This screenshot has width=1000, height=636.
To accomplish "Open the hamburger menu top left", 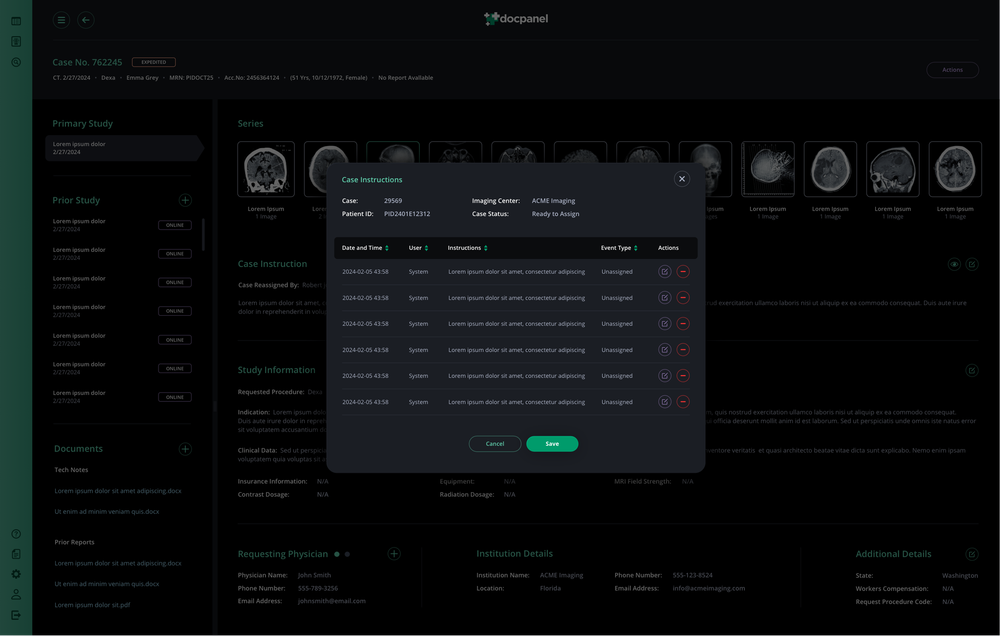I will tap(60, 19).
